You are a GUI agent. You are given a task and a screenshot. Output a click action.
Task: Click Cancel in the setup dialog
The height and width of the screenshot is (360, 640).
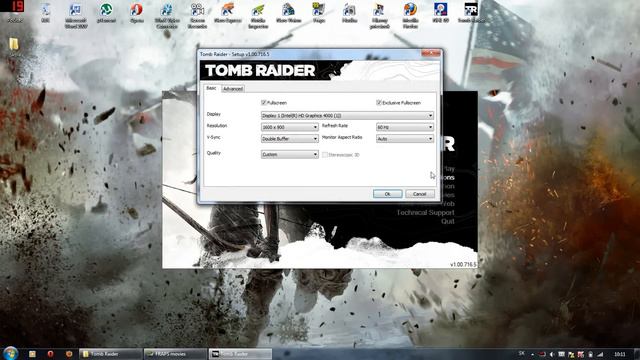420,194
